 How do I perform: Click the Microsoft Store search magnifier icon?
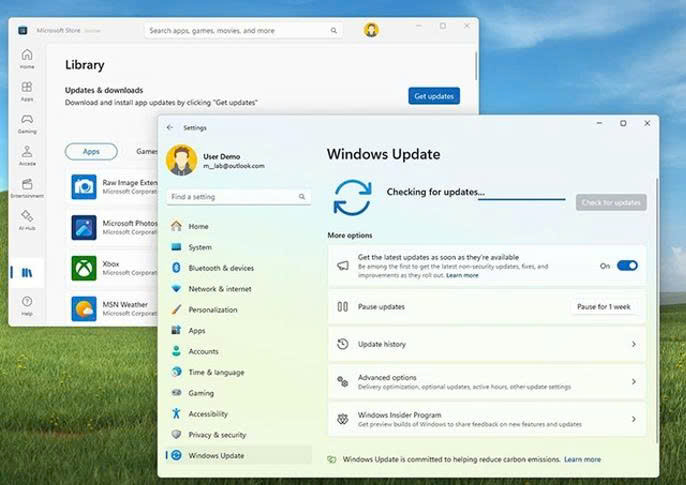point(334,30)
